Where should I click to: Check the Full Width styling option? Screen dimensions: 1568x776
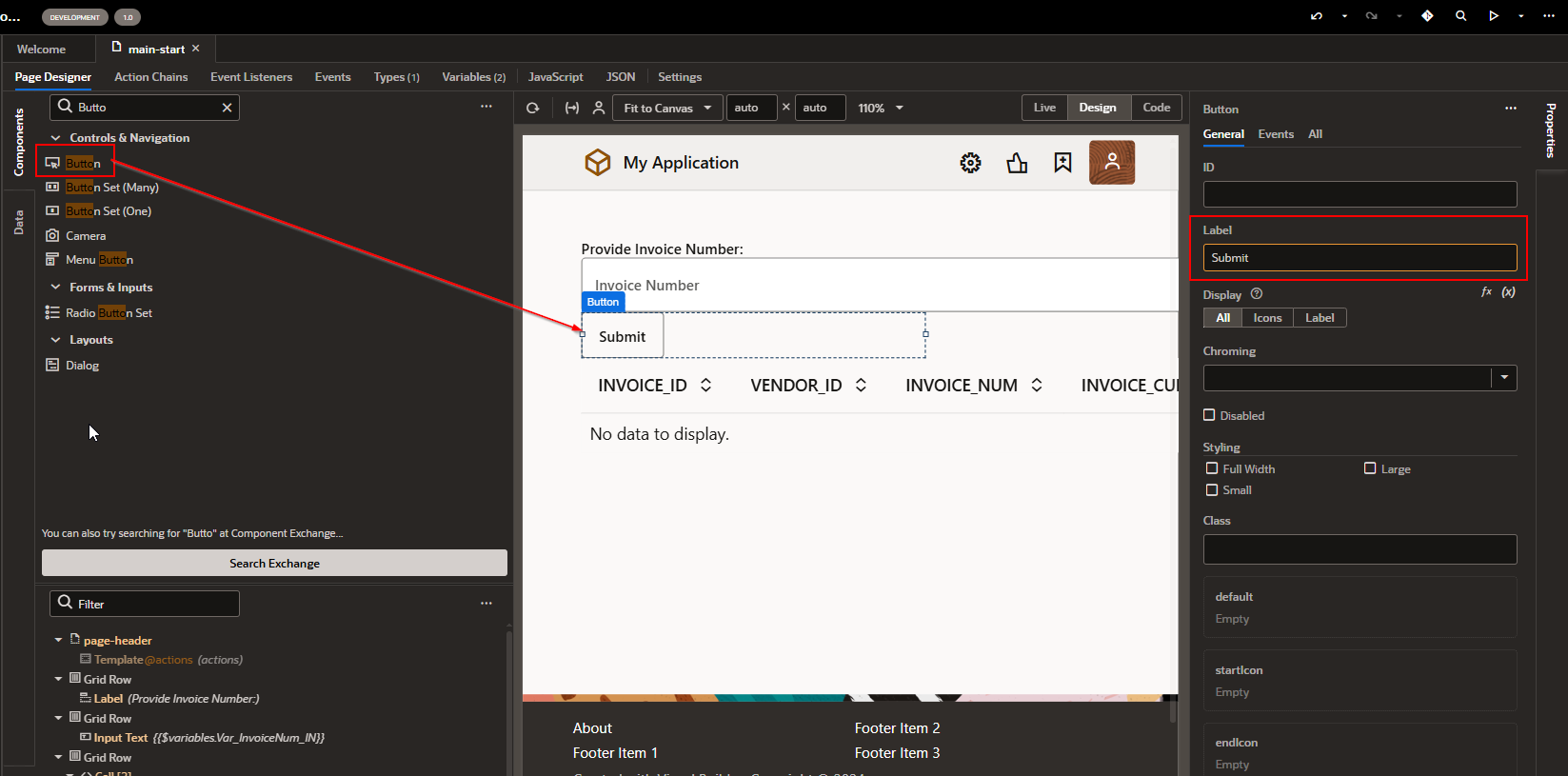click(x=1212, y=468)
